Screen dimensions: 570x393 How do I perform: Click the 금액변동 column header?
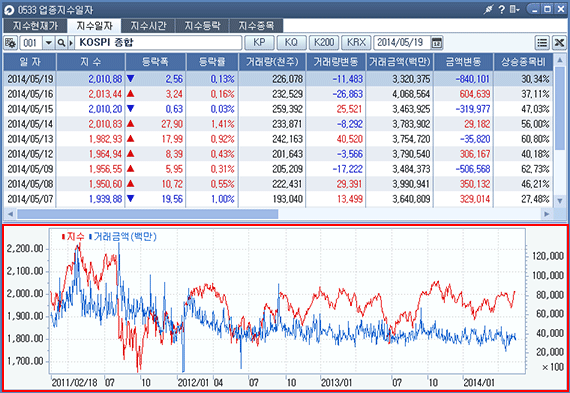463,62
